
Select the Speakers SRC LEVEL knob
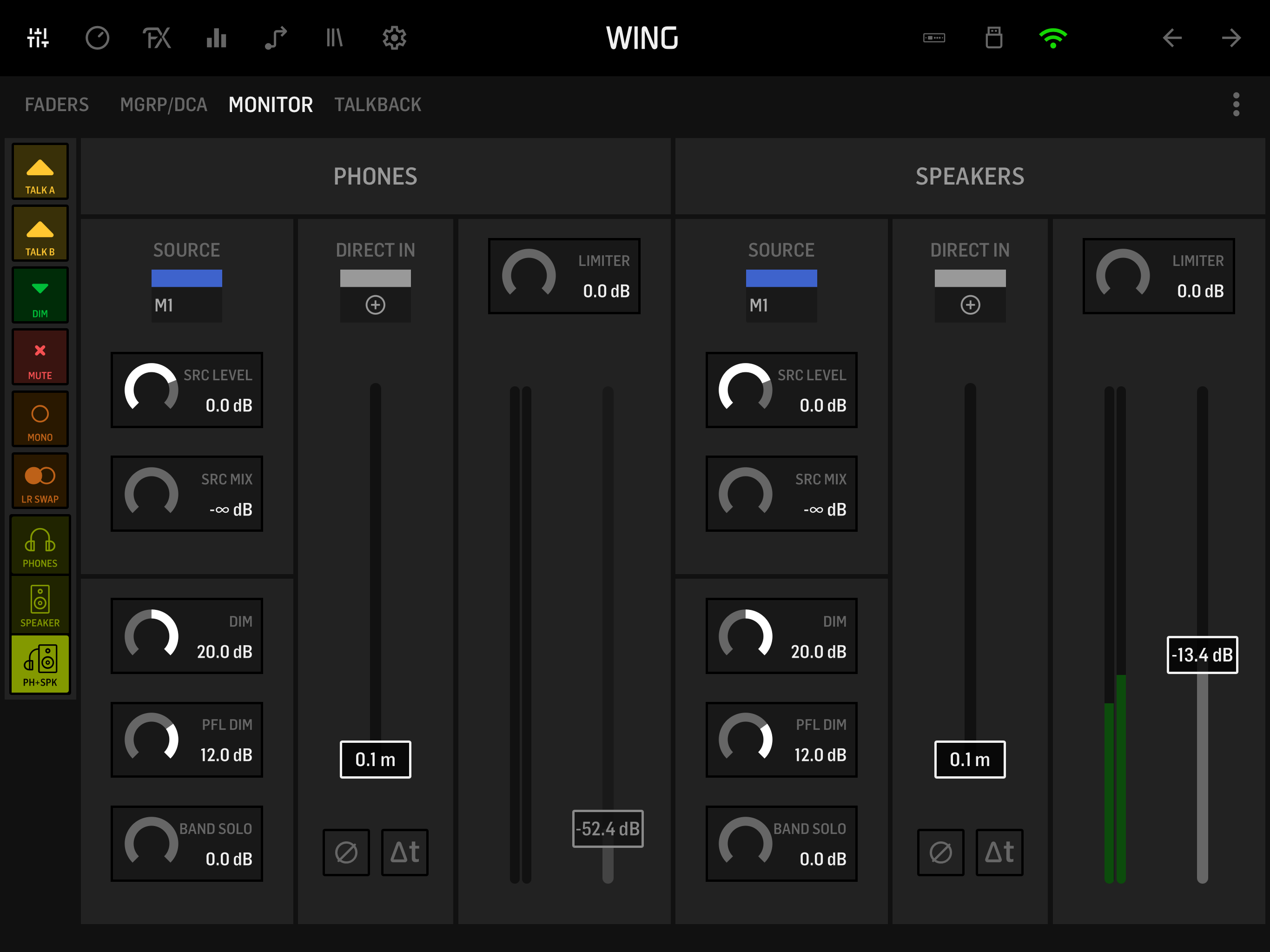(x=781, y=390)
